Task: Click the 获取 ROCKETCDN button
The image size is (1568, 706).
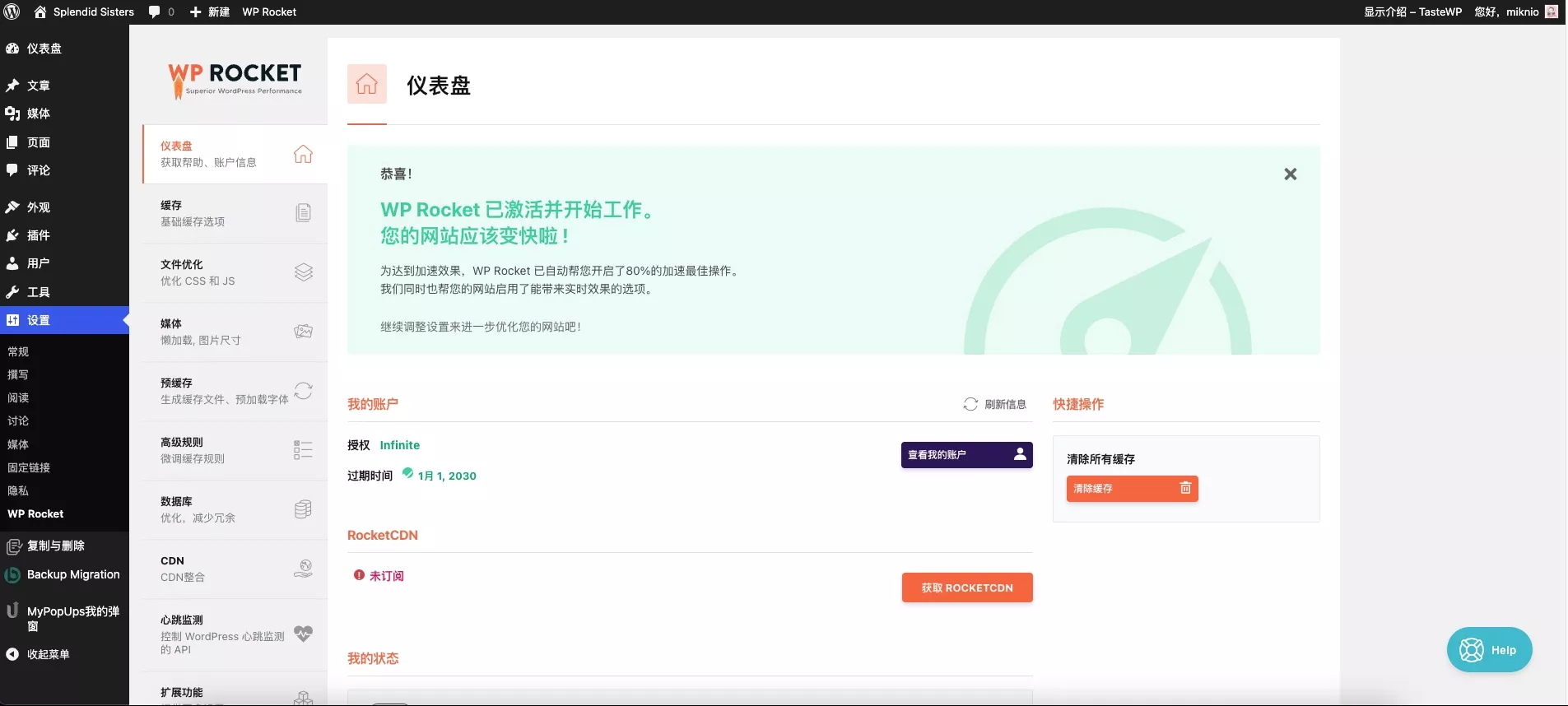Action: pos(966,588)
